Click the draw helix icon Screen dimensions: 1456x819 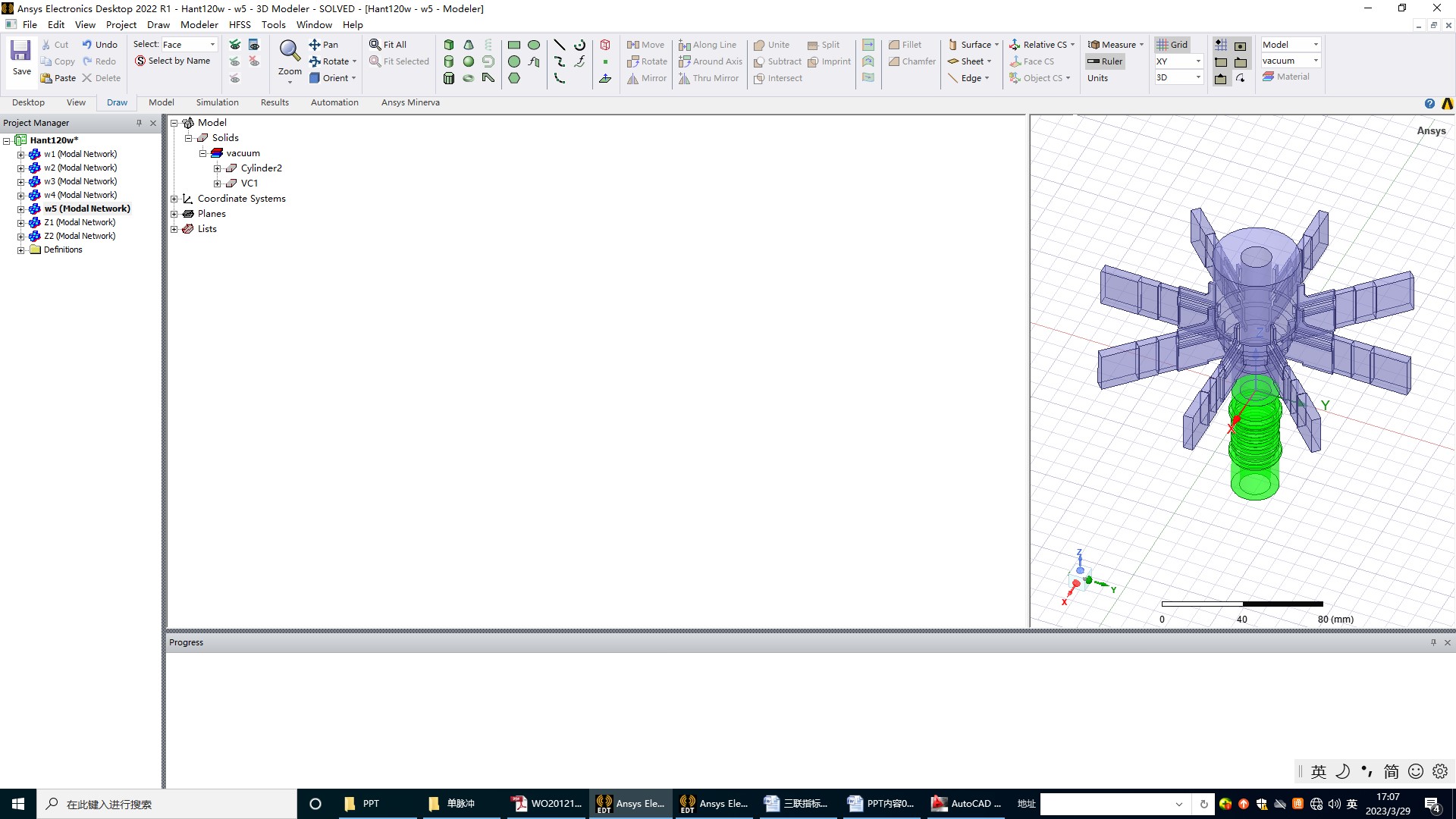(x=488, y=45)
